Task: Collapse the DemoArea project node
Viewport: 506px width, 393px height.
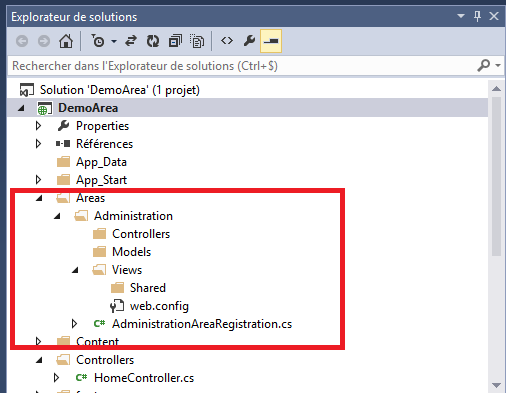Action: [x=21, y=108]
